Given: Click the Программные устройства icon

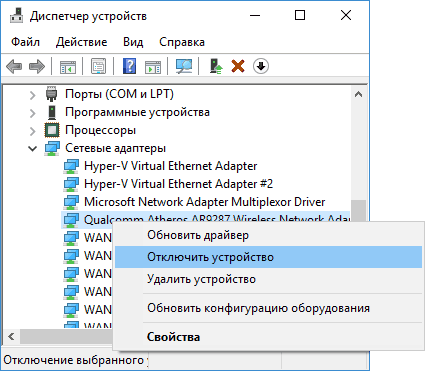Looking at the screenshot, I should tap(52, 112).
